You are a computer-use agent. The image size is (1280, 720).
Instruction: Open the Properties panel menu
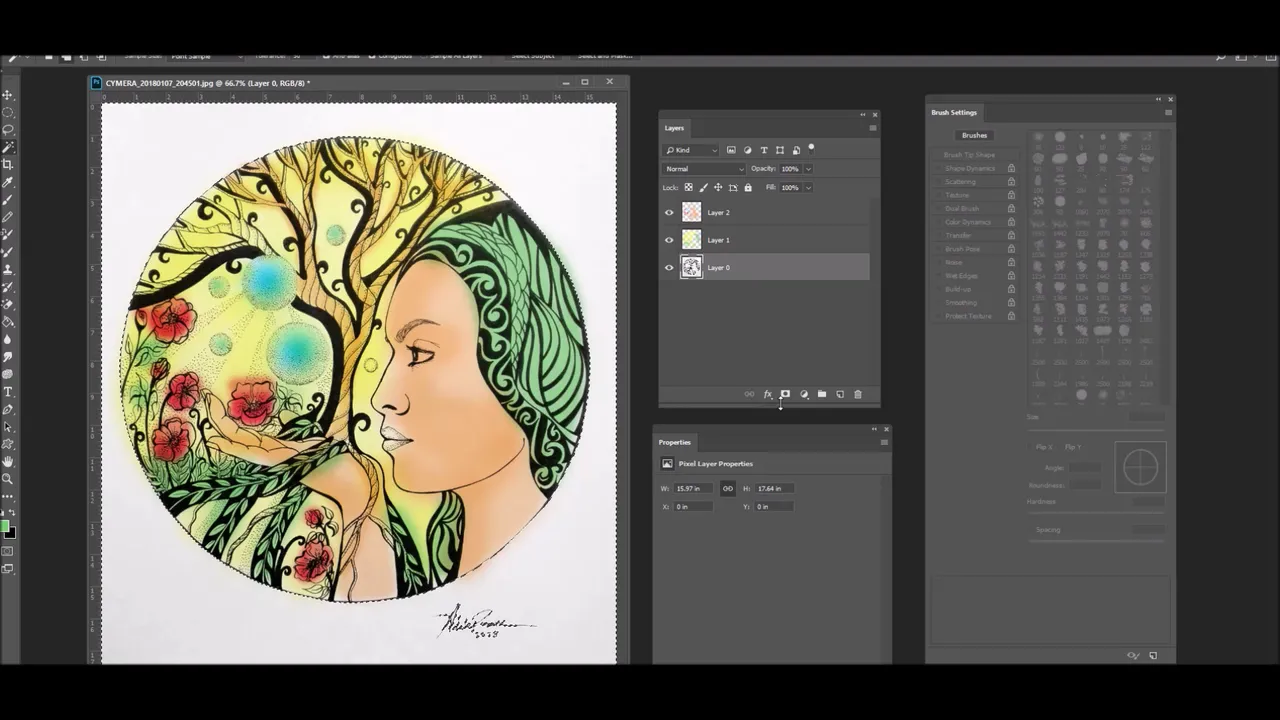click(884, 442)
